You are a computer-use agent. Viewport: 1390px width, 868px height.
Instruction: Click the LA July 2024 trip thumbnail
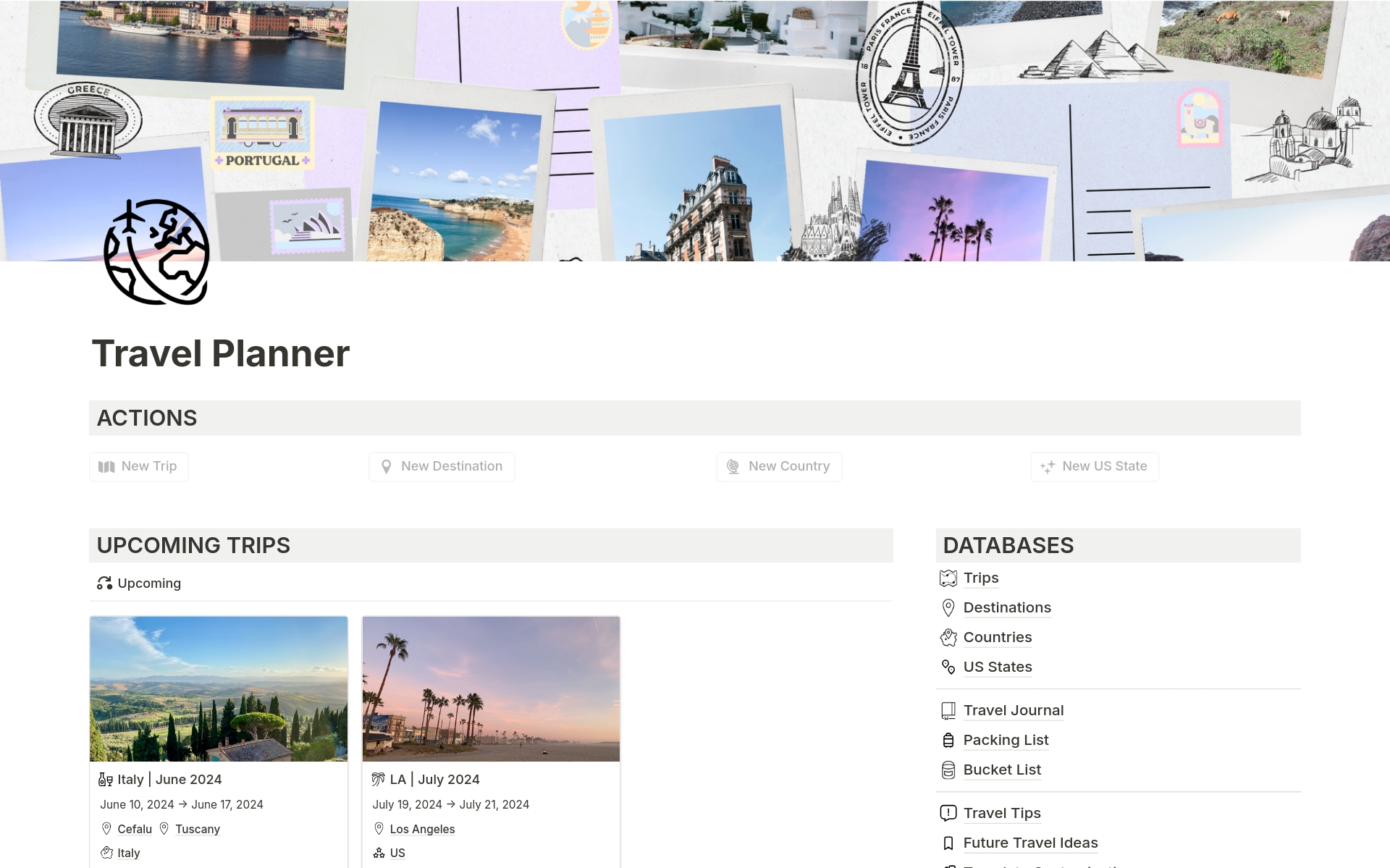click(490, 688)
